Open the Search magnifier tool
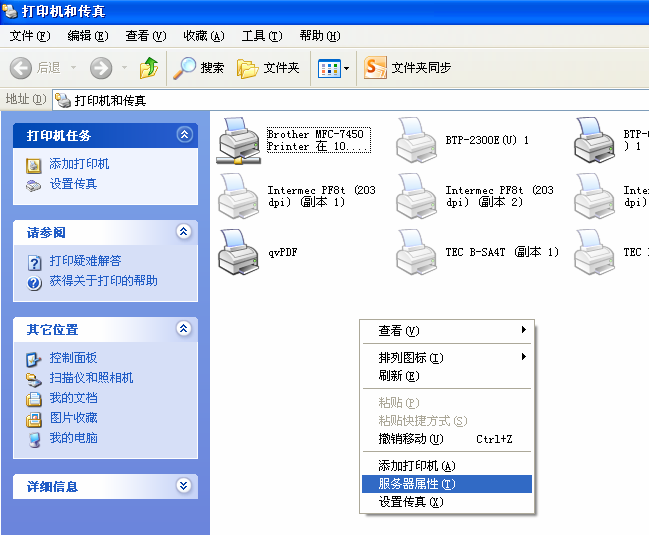Viewport: 650px width, 535px height. 184,68
